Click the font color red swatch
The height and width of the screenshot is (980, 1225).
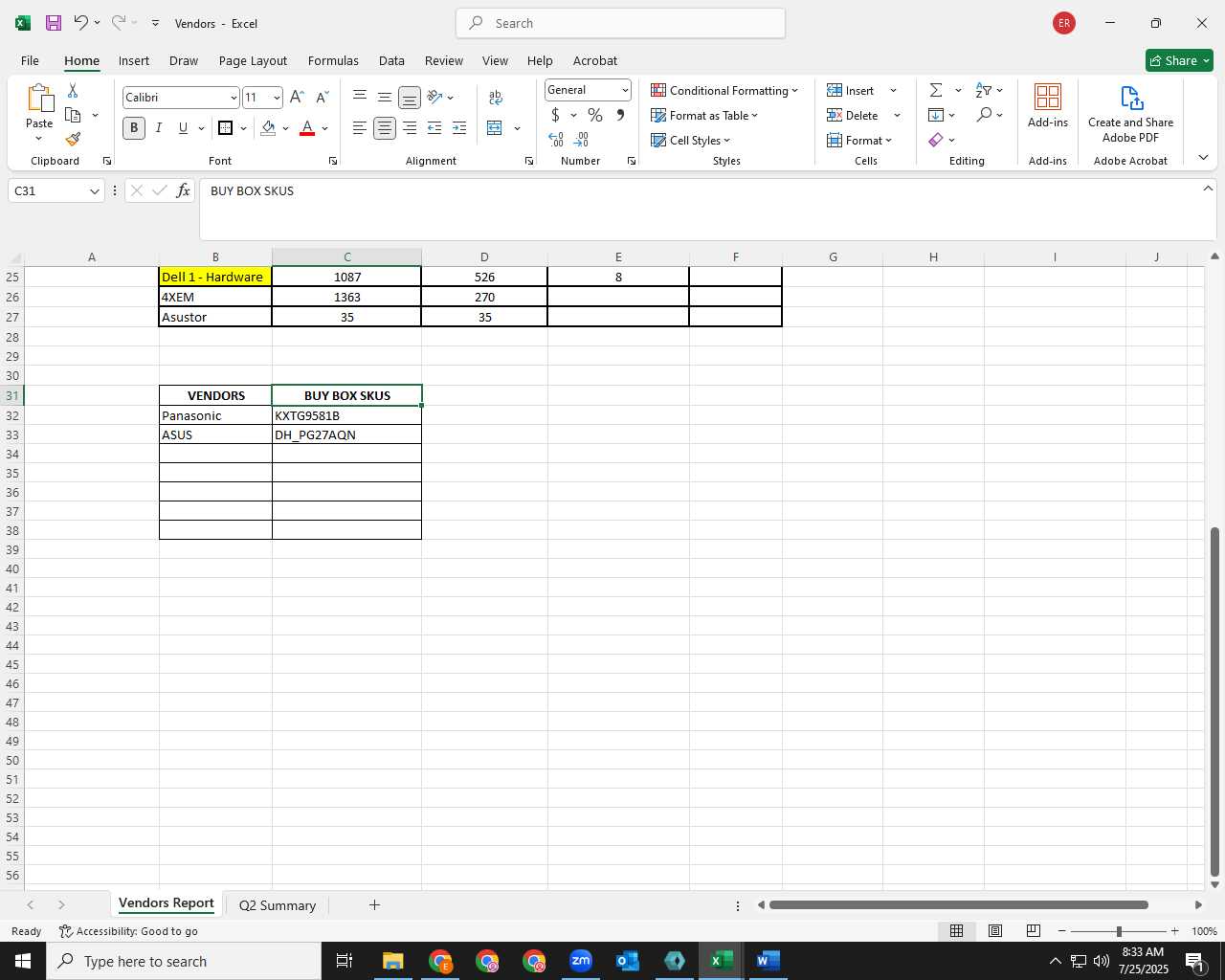307,128
